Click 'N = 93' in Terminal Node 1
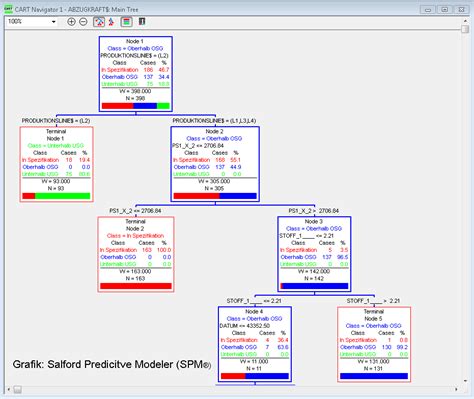Viewport: 474px width, 399px height. click(x=56, y=188)
